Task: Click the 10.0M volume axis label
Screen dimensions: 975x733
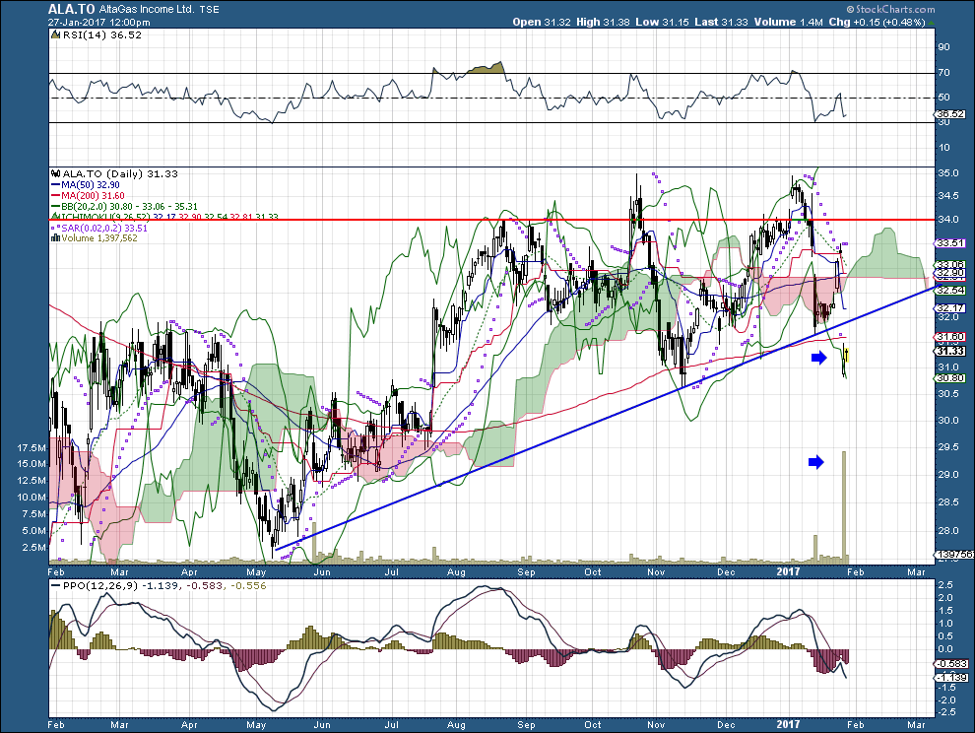Action: 32,497
